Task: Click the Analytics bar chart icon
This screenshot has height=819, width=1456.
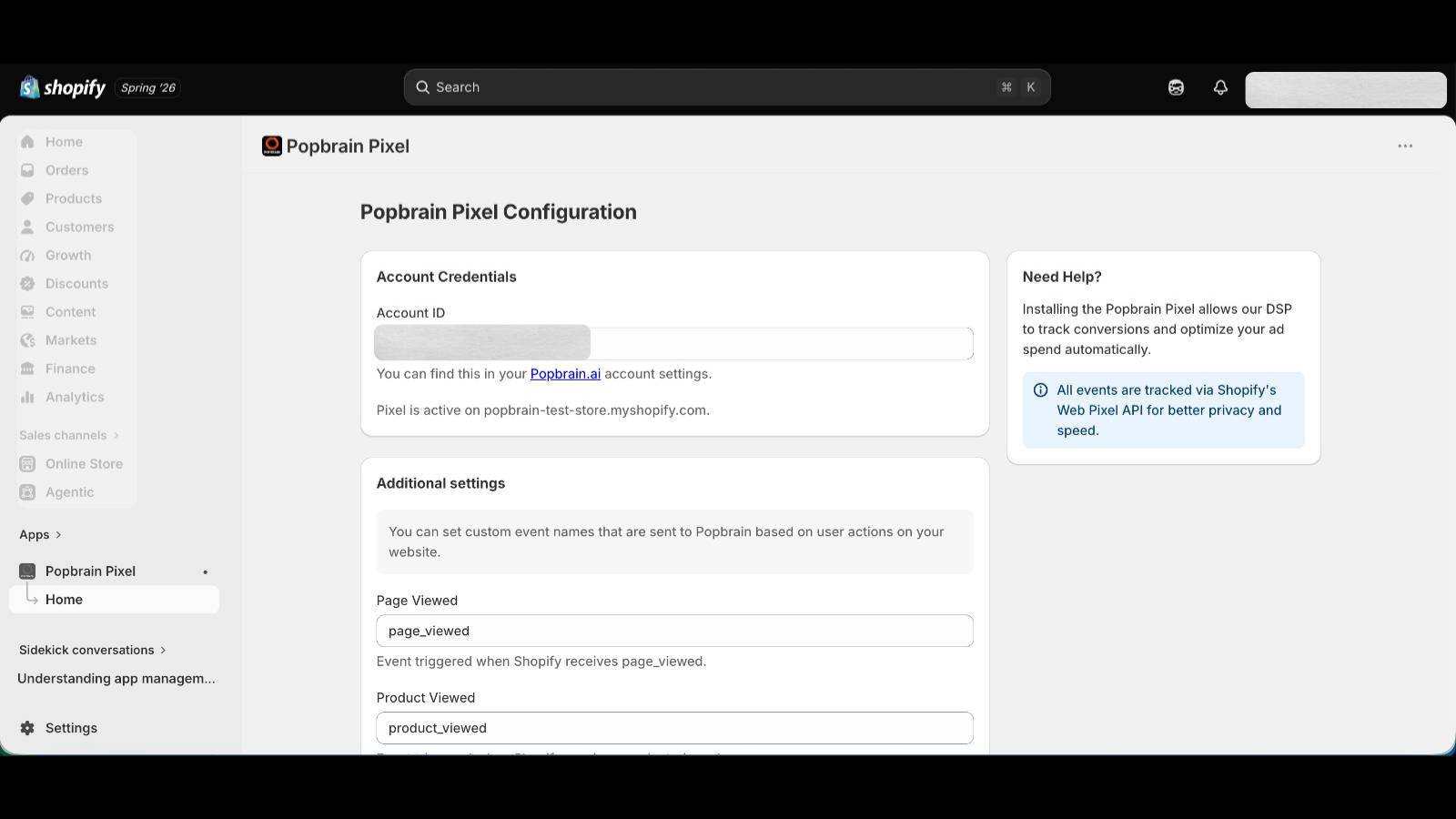Action: click(27, 397)
